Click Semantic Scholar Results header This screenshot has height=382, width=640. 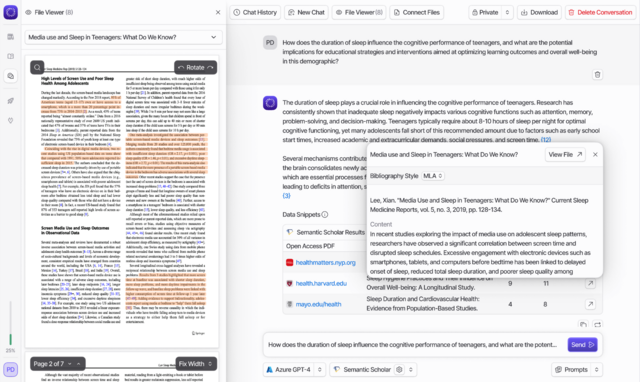[x=330, y=232]
